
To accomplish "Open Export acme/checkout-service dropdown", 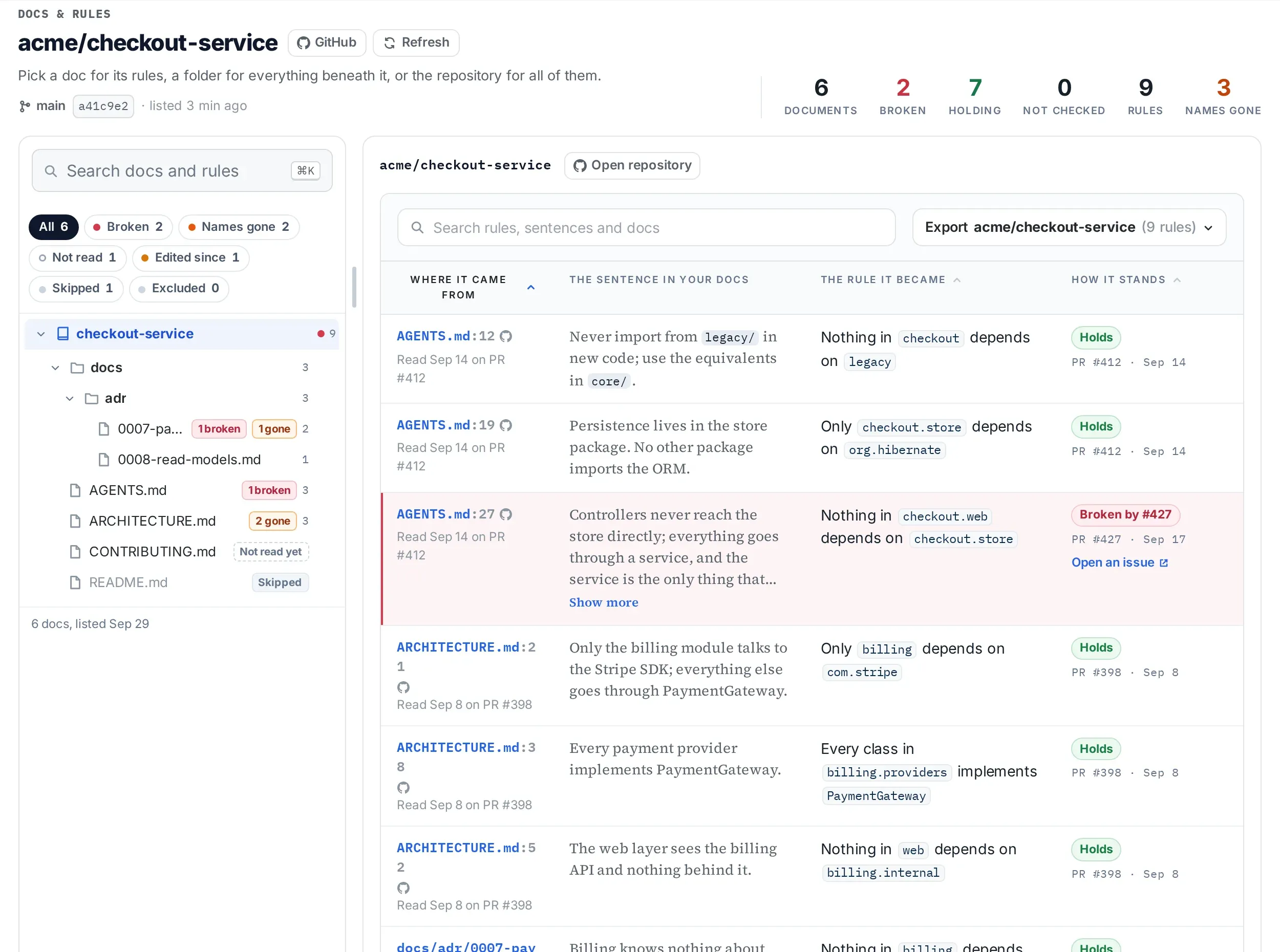I will point(1069,227).
